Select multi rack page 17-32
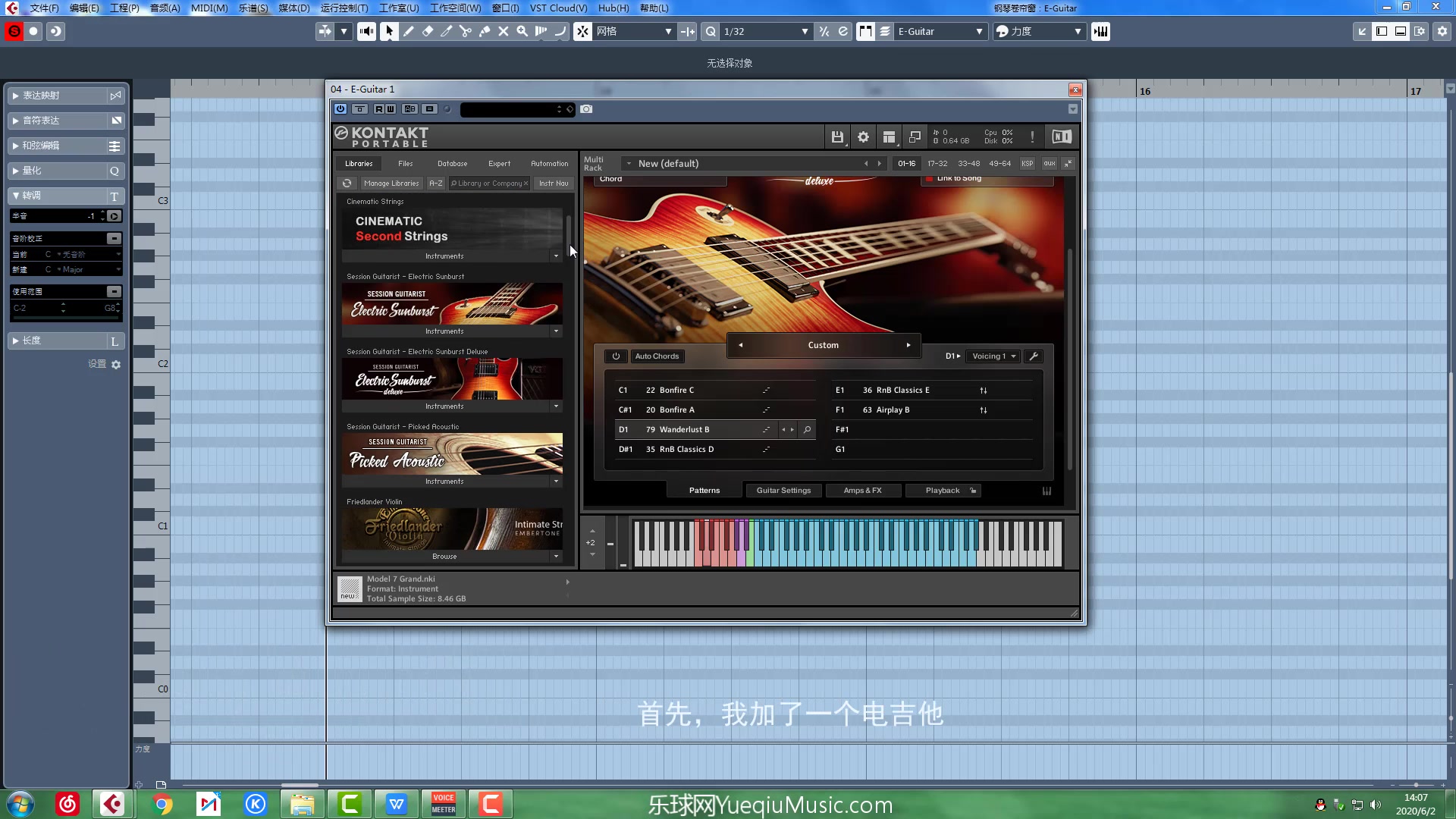The image size is (1456, 819). 937,164
